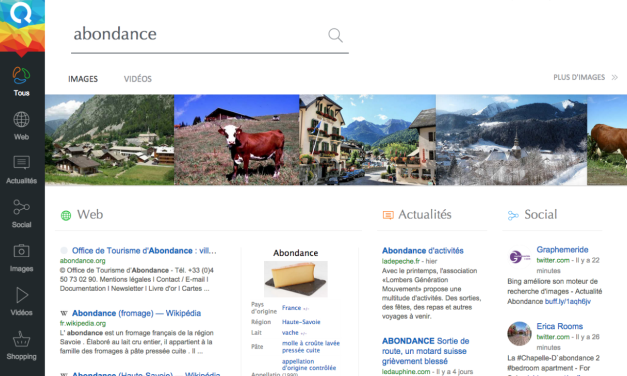Open the ledauphine.com source link

406,372
